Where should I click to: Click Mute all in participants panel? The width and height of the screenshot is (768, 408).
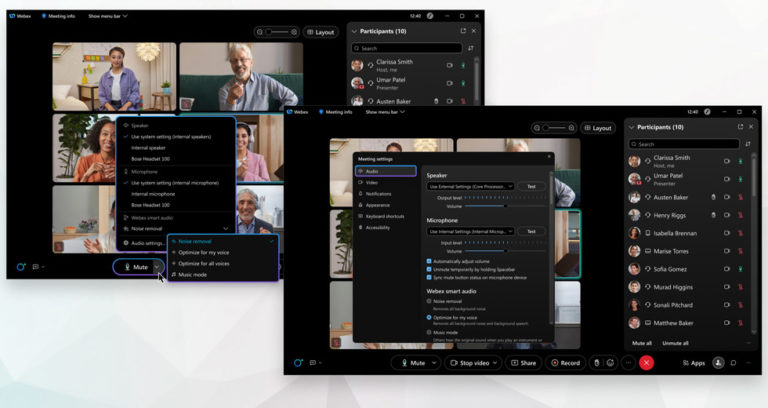pyautogui.click(x=642, y=343)
